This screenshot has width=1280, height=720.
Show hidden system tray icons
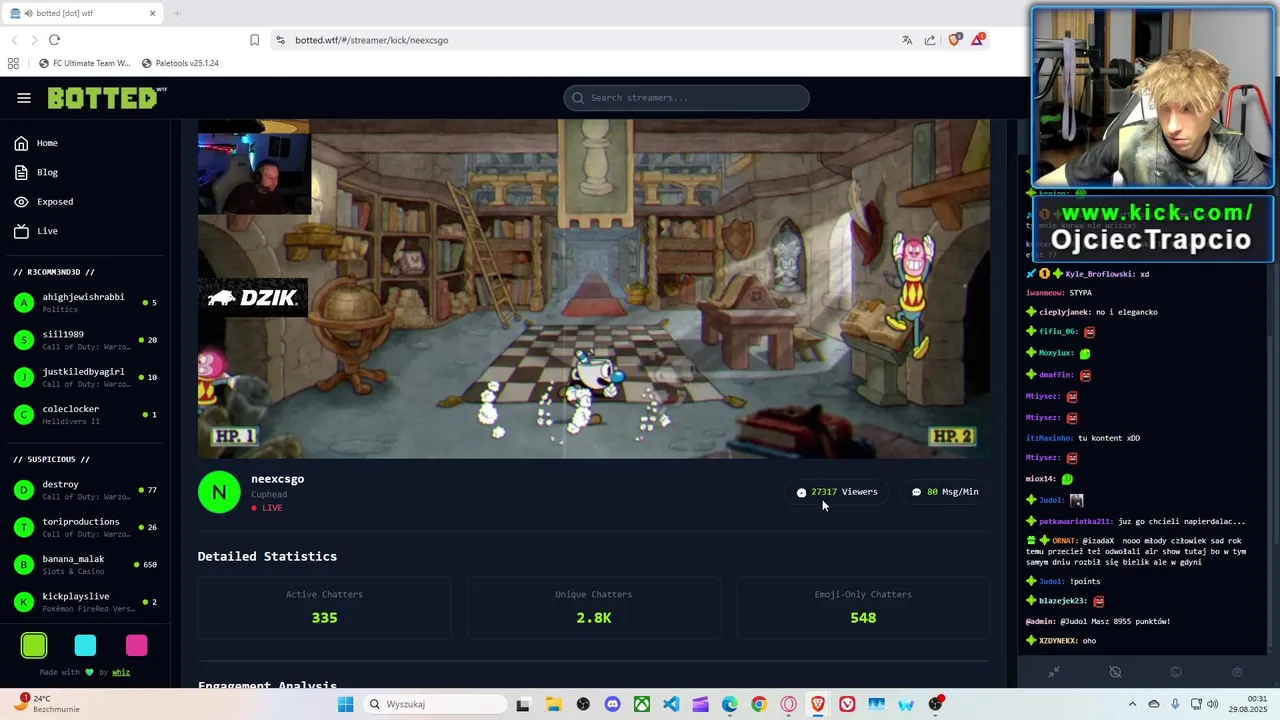coord(1132,704)
